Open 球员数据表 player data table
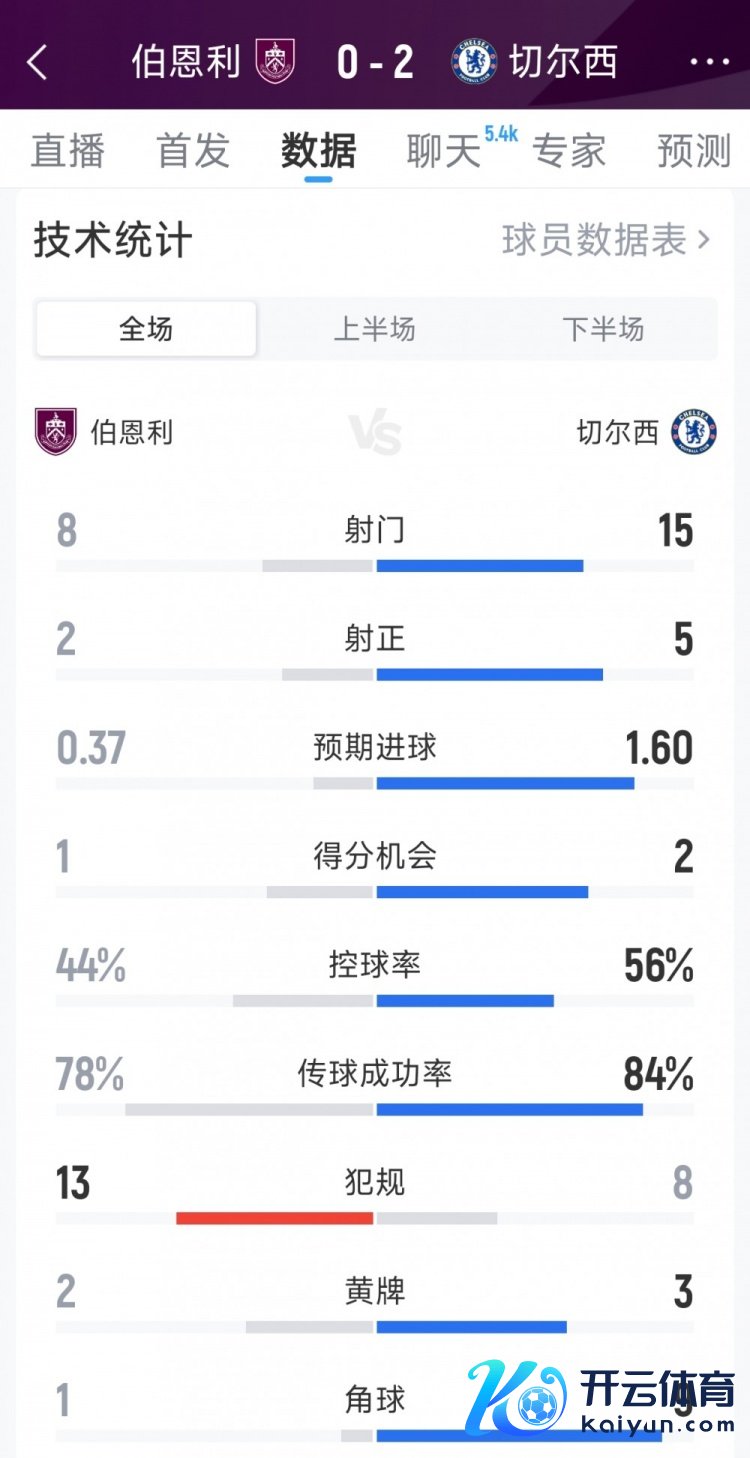Viewport: 750px width, 1458px height. [605, 240]
